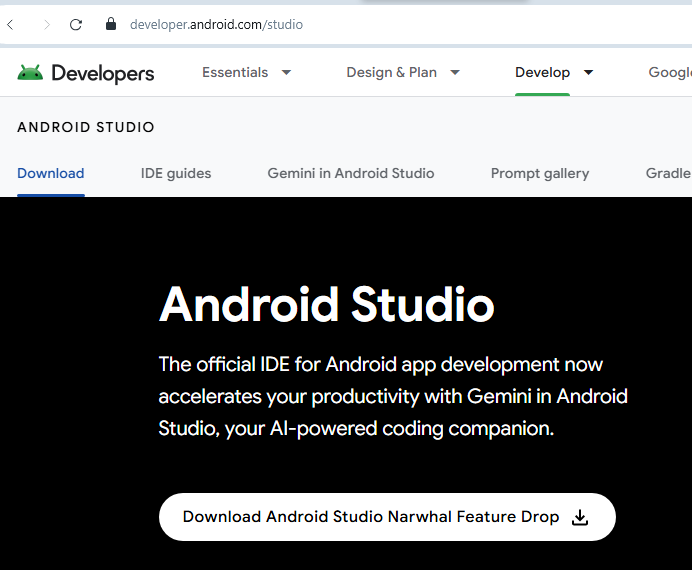Image resolution: width=692 pixels, height=570 pixels.
Task: Open the Develop menu
Action: coord(542,72)
